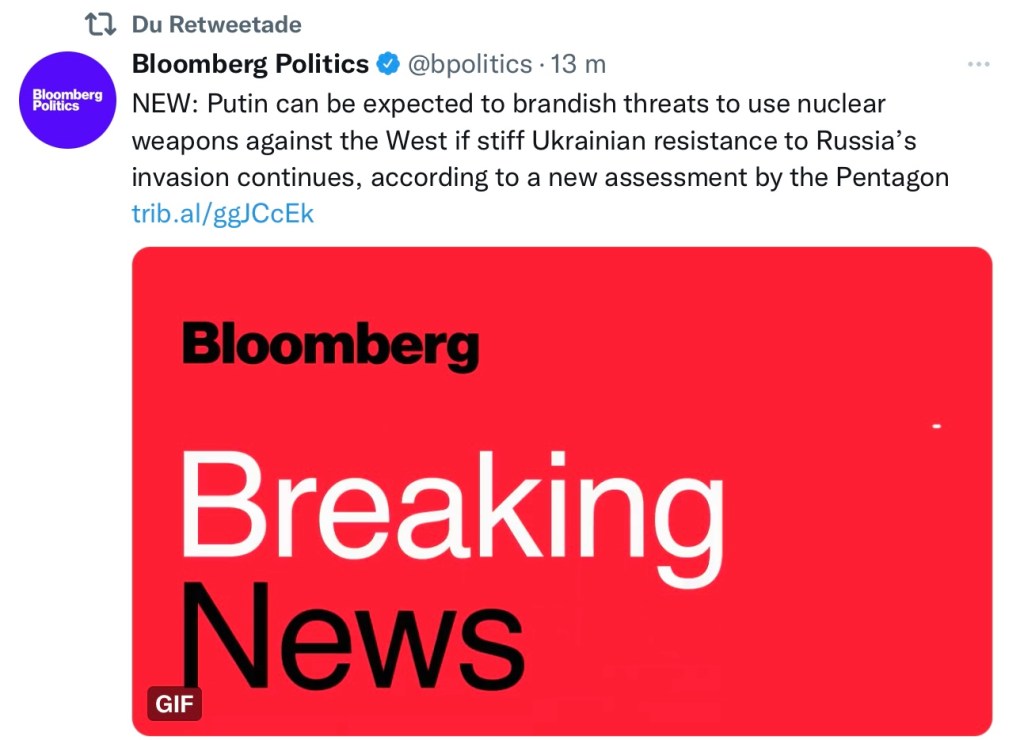Open the Bloomberg Politics purple avatar
Viewport: 1024px width, 740px height.
pos(69,100)
